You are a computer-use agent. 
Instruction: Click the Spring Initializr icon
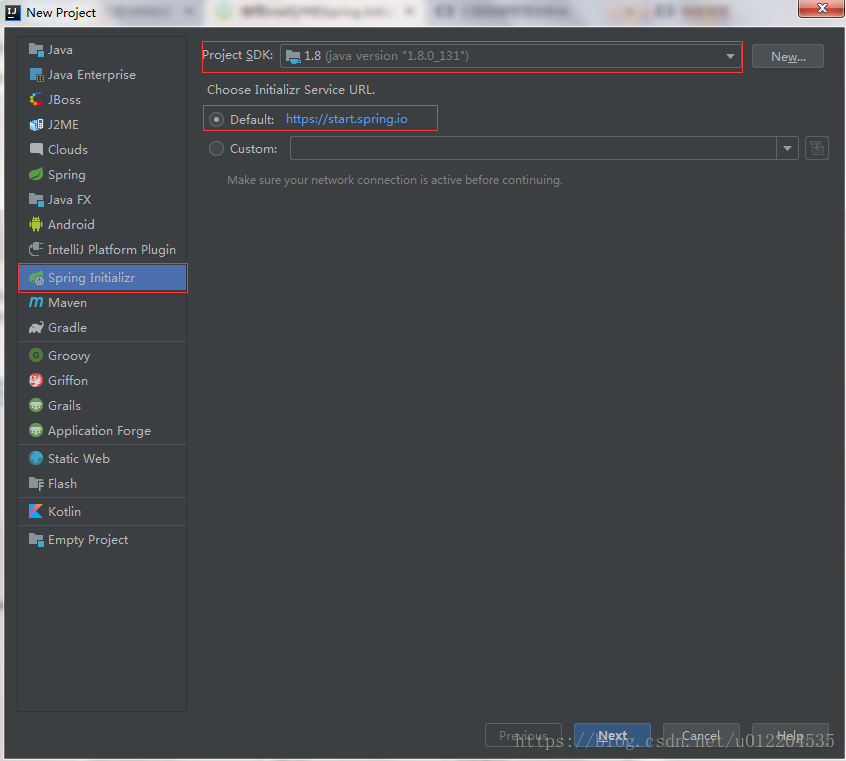(36, 278)
